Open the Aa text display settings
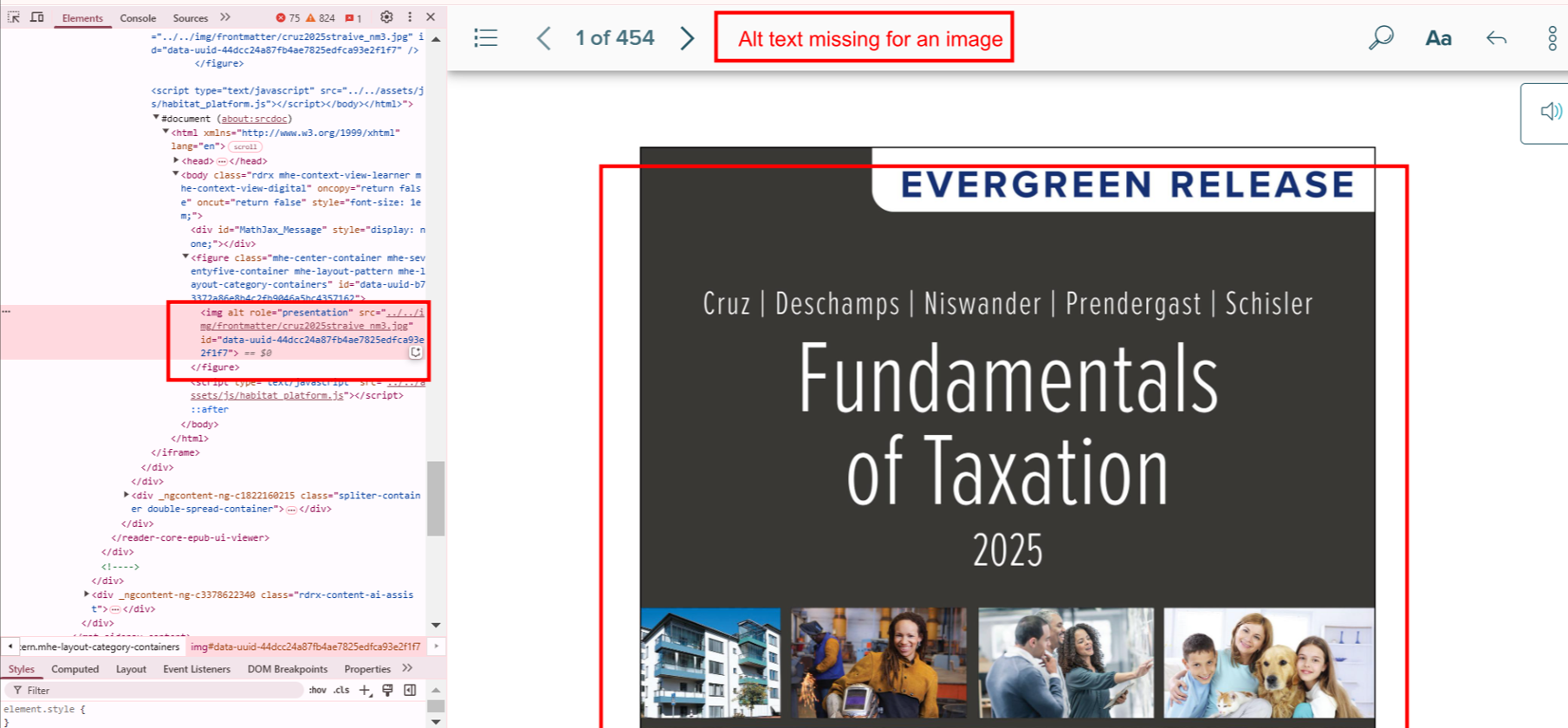Viewport: 1568px width, 728px height. point(1438,38)
